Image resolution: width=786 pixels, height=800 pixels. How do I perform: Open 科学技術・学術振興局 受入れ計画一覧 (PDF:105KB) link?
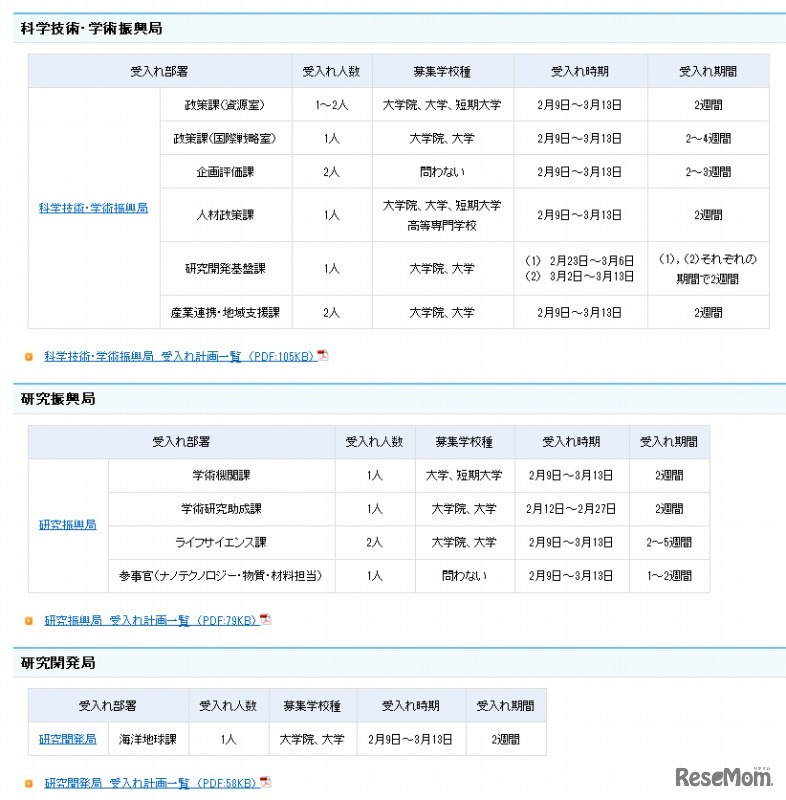179,356
